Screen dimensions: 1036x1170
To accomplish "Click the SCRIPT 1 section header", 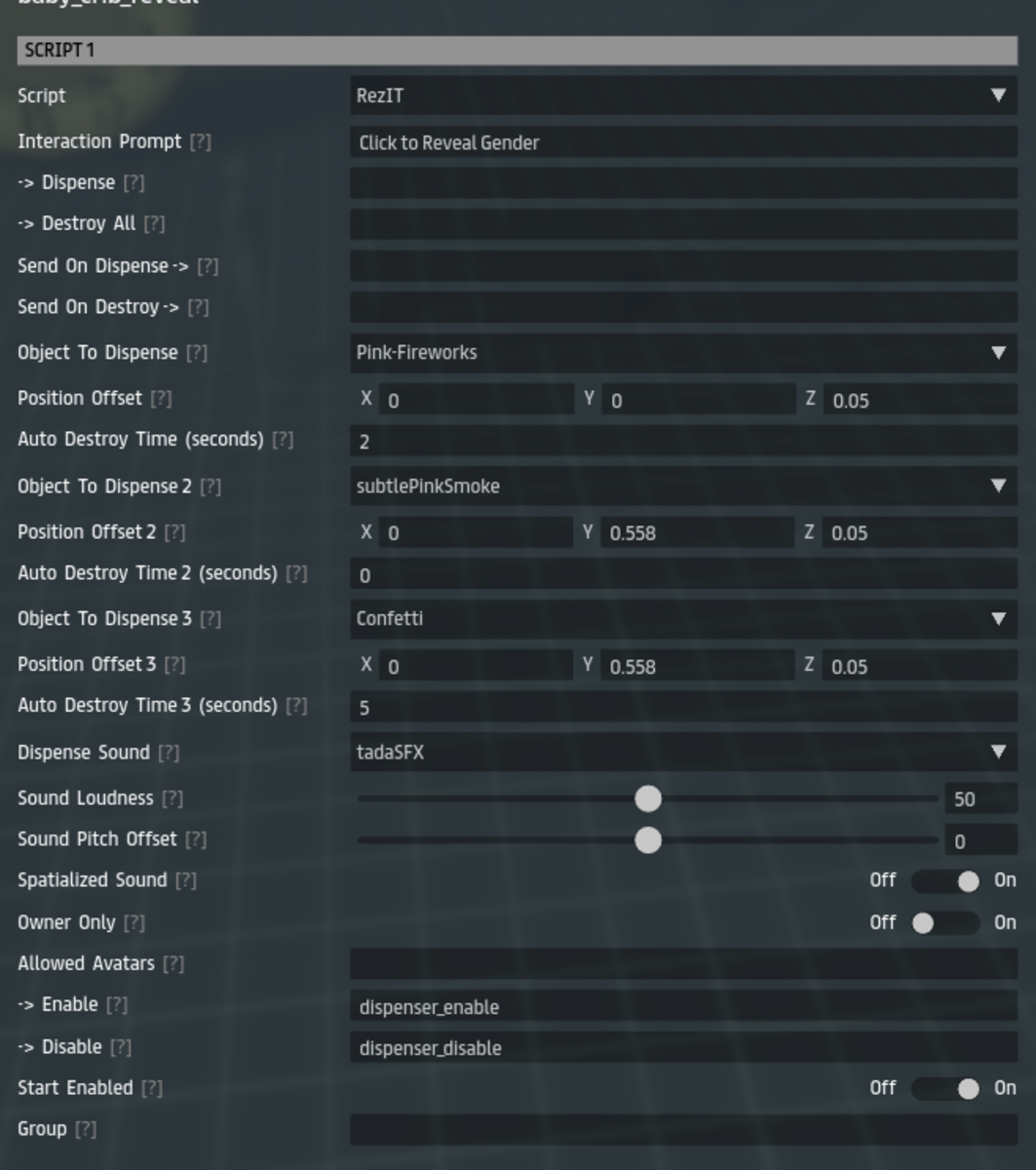I will (518, 51).
